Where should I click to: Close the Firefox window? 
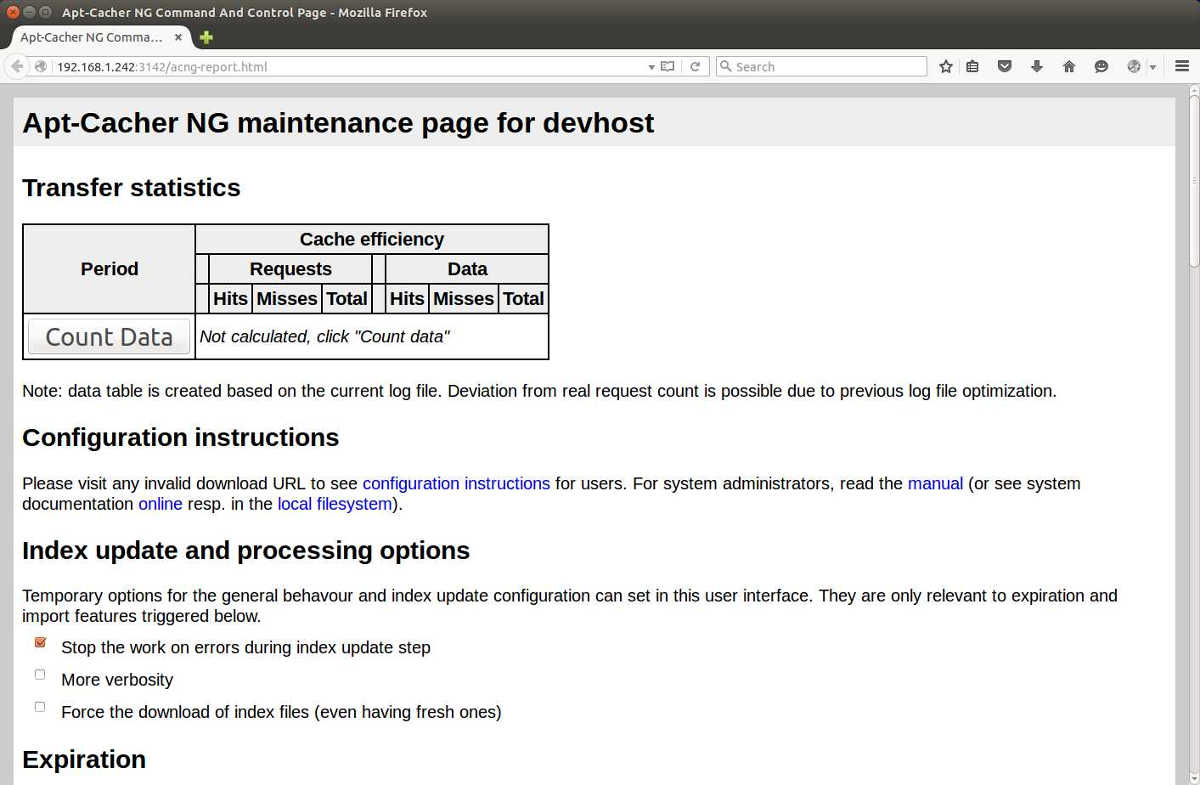coord(12,12)
